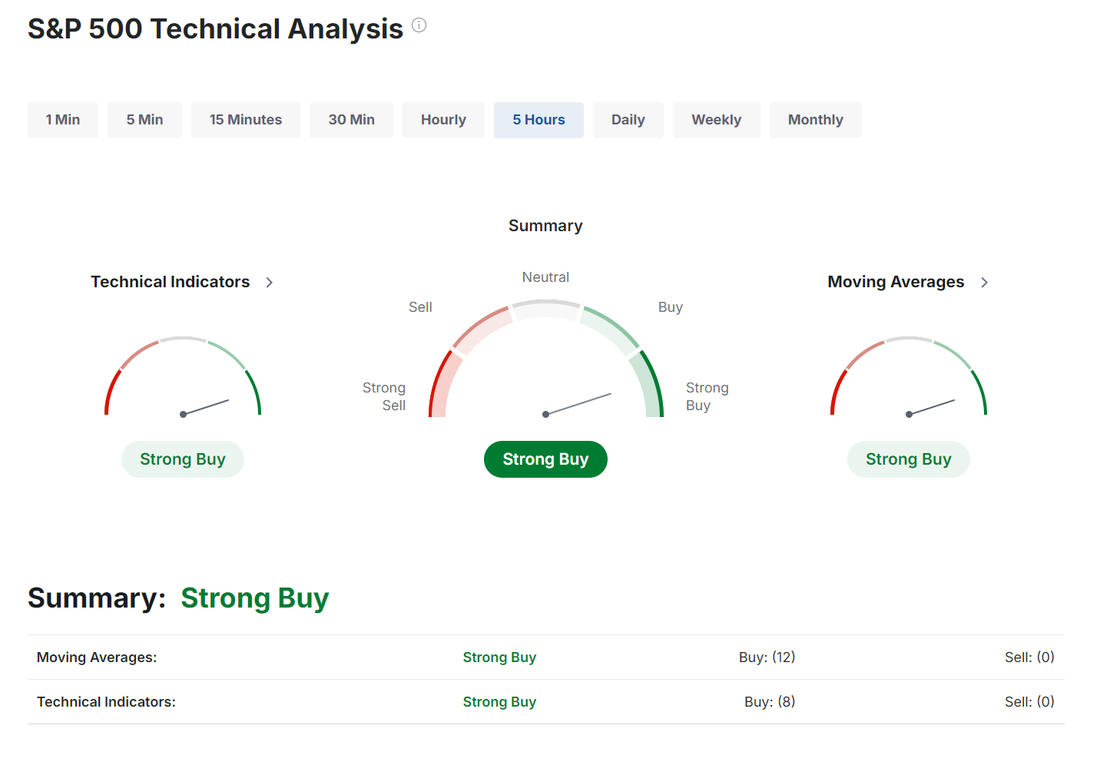The width and height of the screenshot is (1100, 765).
Task: Click the Technical Indicators gauge dial
Action: coord(182,378)
